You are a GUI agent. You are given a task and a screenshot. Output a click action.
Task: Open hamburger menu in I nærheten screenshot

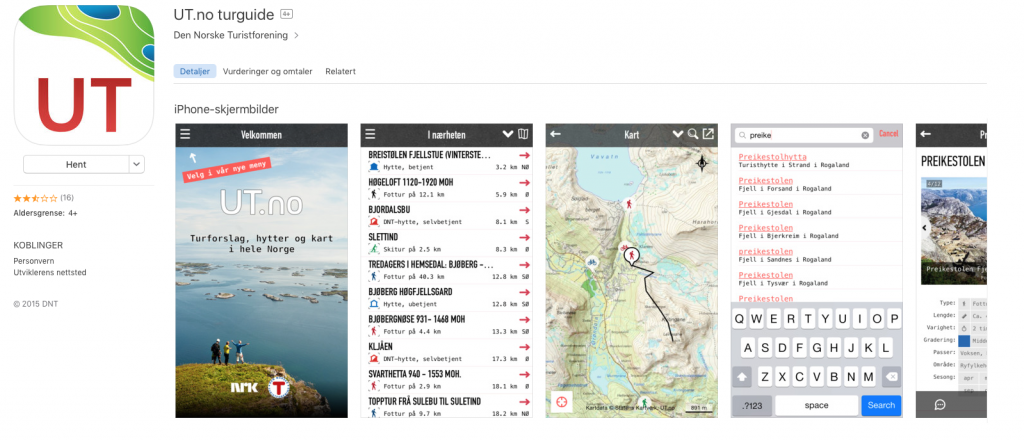(370, 135)
